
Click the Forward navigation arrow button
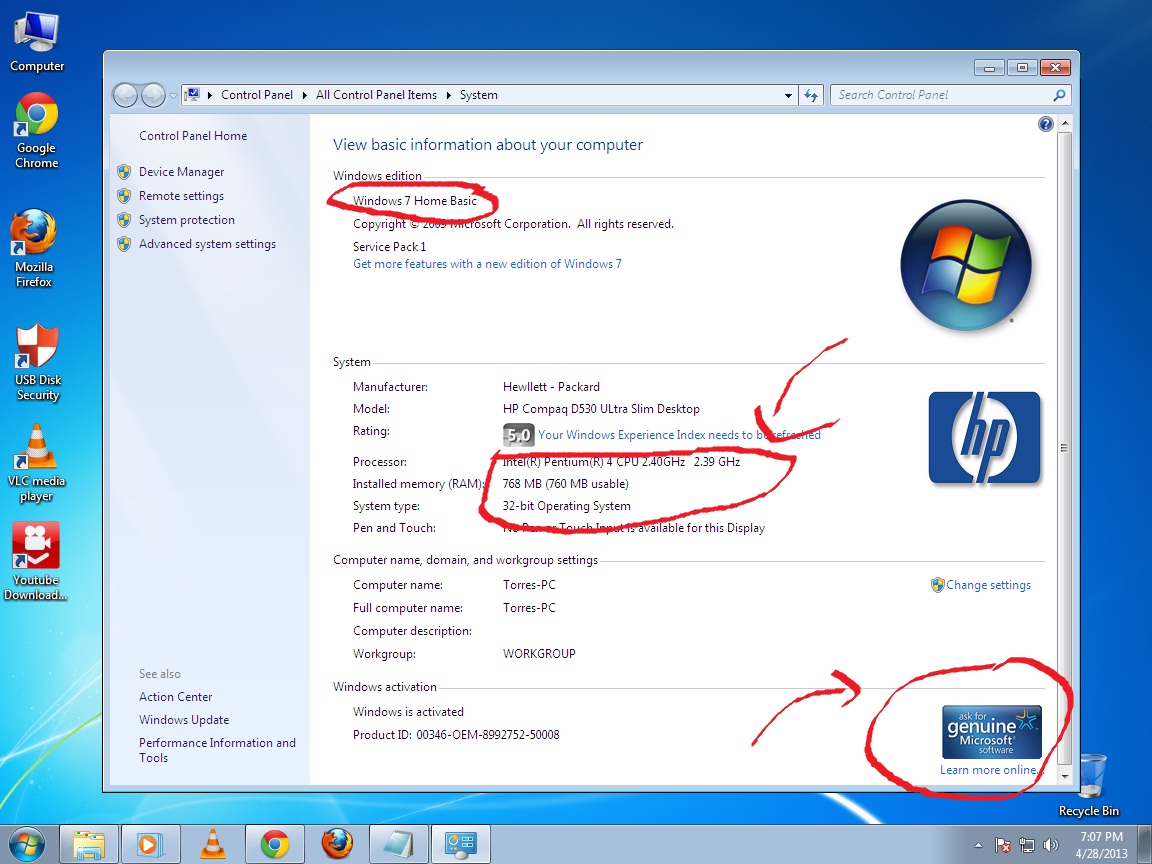pyautogui.click(x=153, y=95)
